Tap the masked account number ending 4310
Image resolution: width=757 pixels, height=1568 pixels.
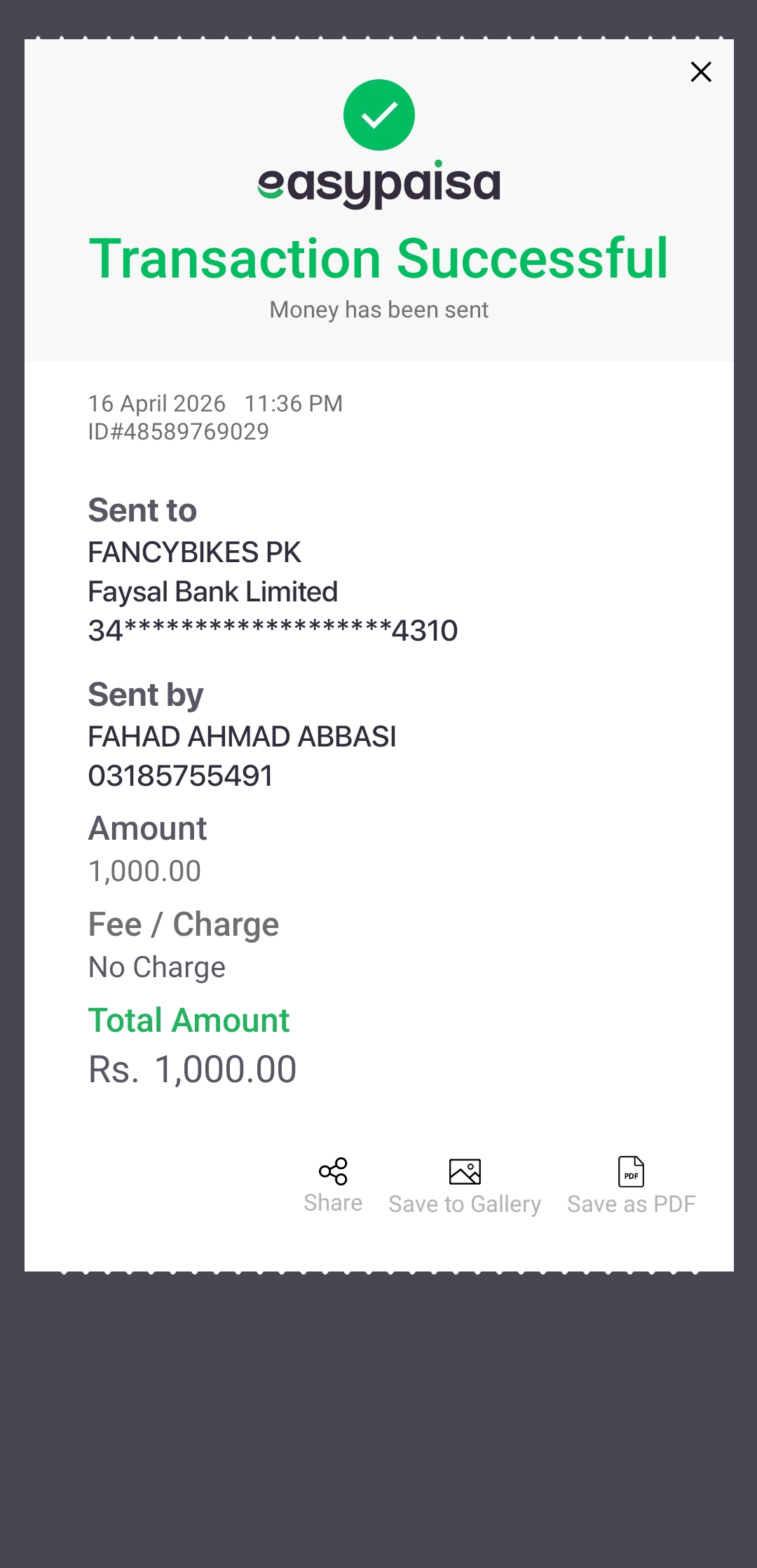coord(273,630)
